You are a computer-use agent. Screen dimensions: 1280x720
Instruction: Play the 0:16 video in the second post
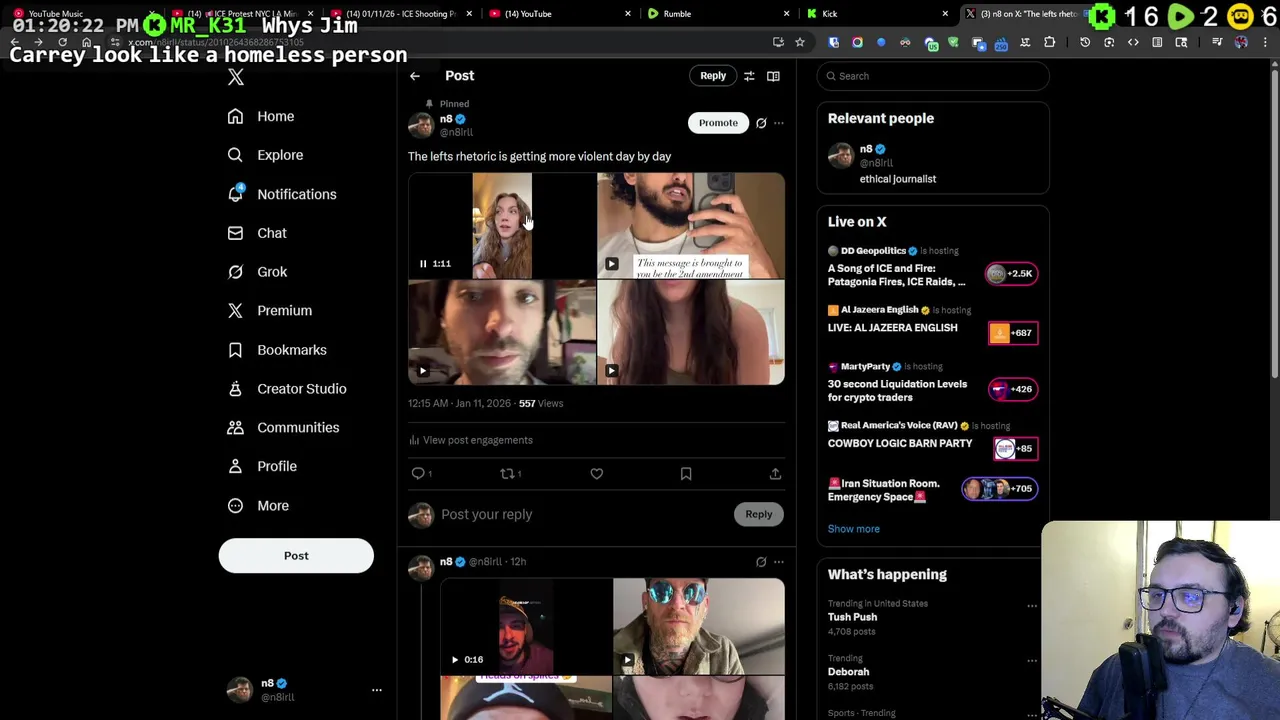coord(455,660)
